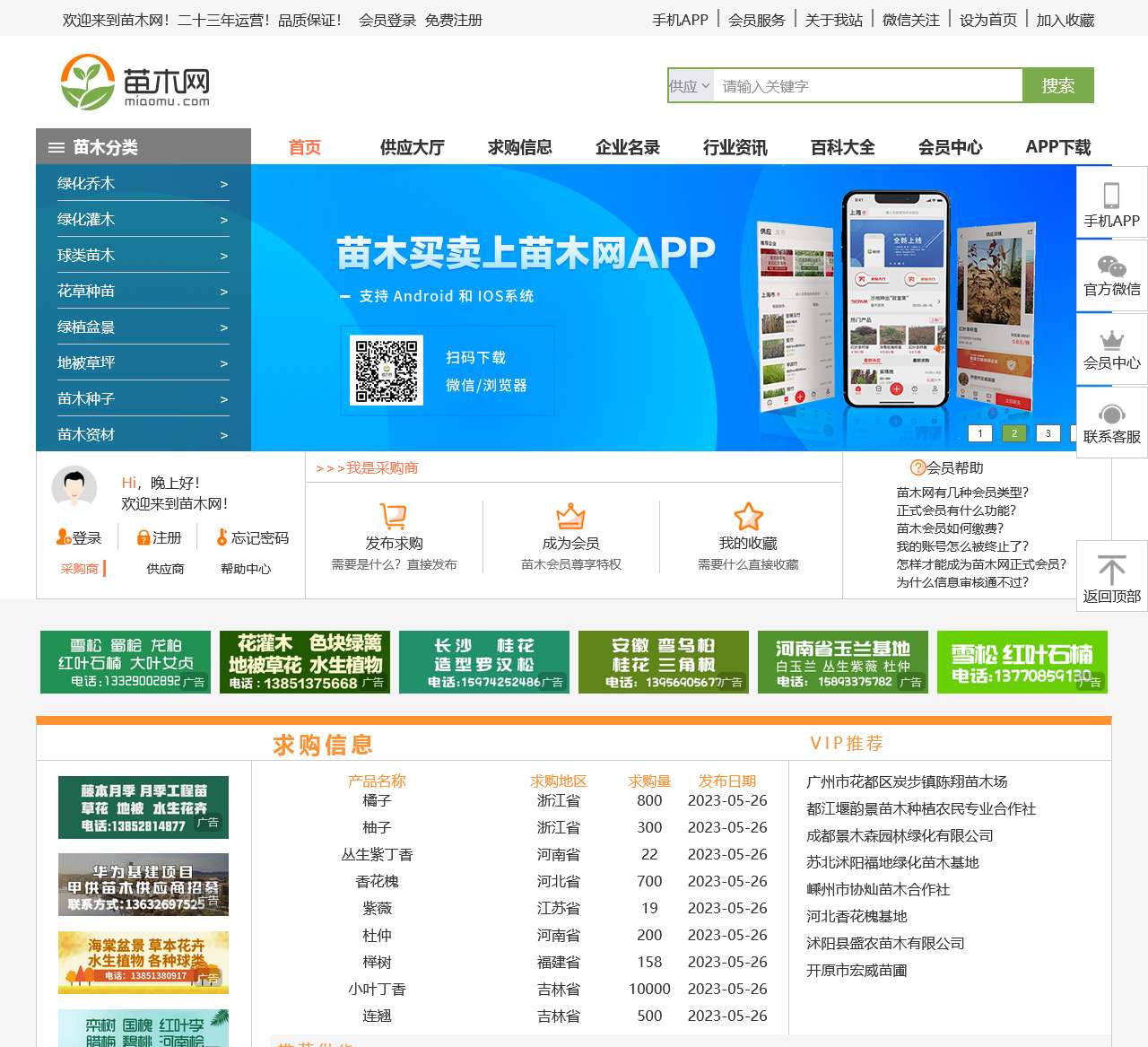Screen dimensions: 1148x1047
Task: Go to the 首页 nav tab
Action: click(305, 147)
